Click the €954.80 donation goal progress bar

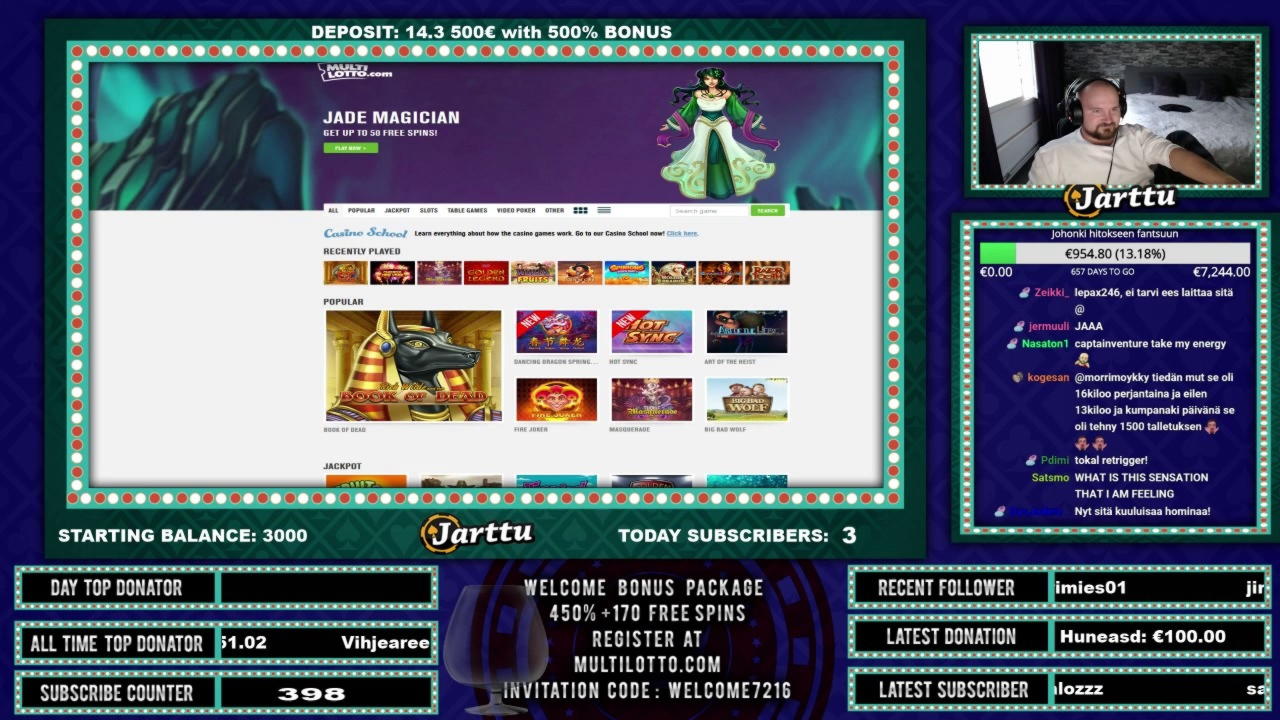(1114, 254)
